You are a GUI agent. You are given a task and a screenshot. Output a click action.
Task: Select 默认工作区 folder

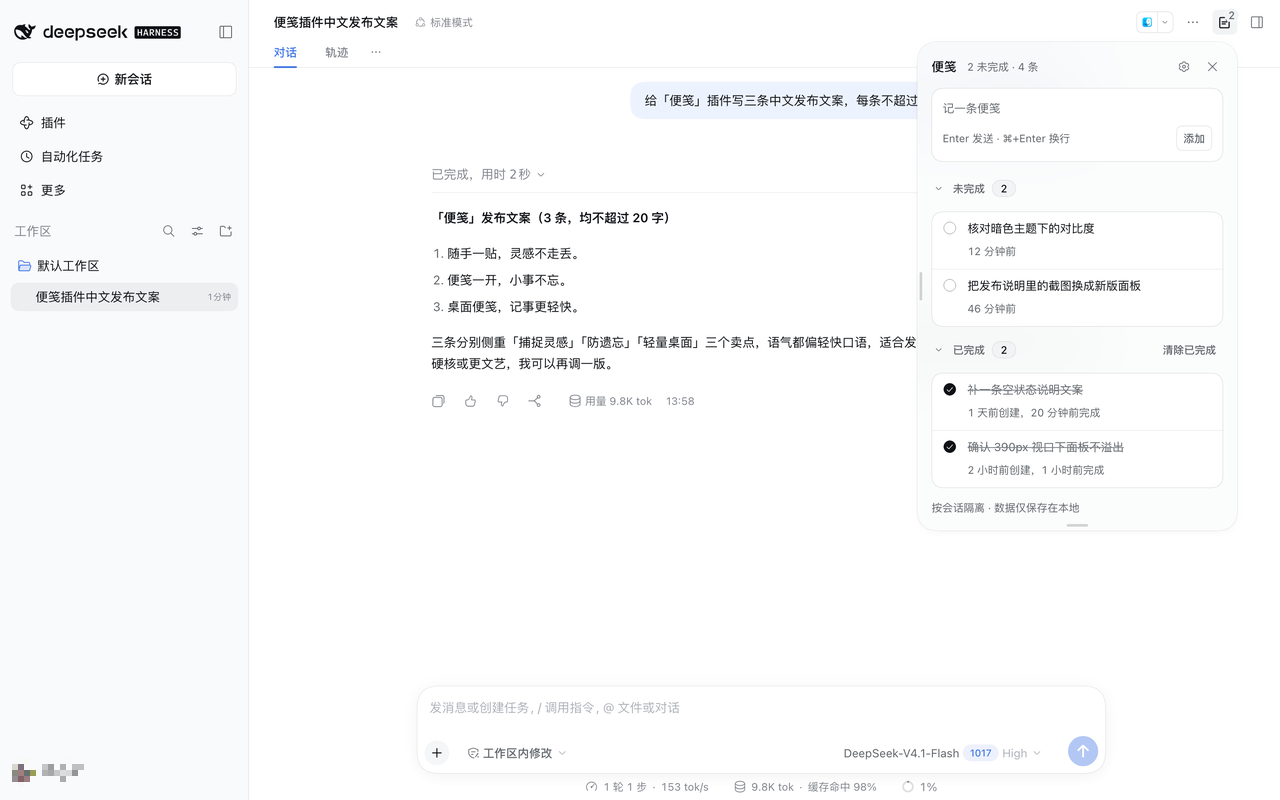(x=124, y=266)
